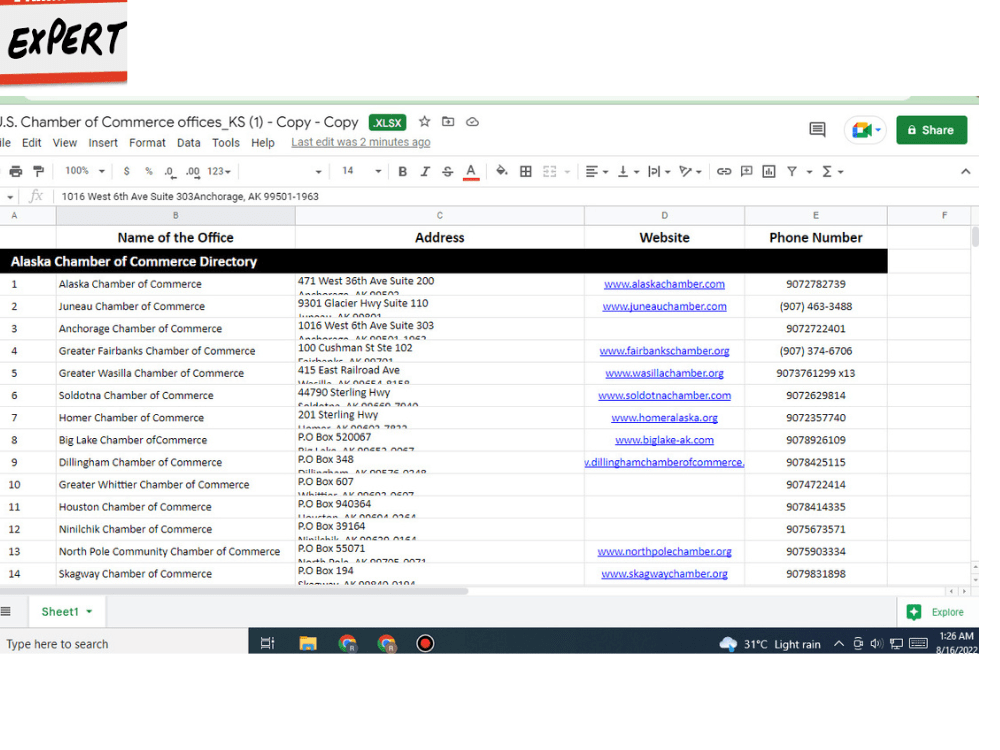This screenshot has width=1000, height=750.
Task: Open the Help menu
Action: pyautogui.click(x=263, y=143)
